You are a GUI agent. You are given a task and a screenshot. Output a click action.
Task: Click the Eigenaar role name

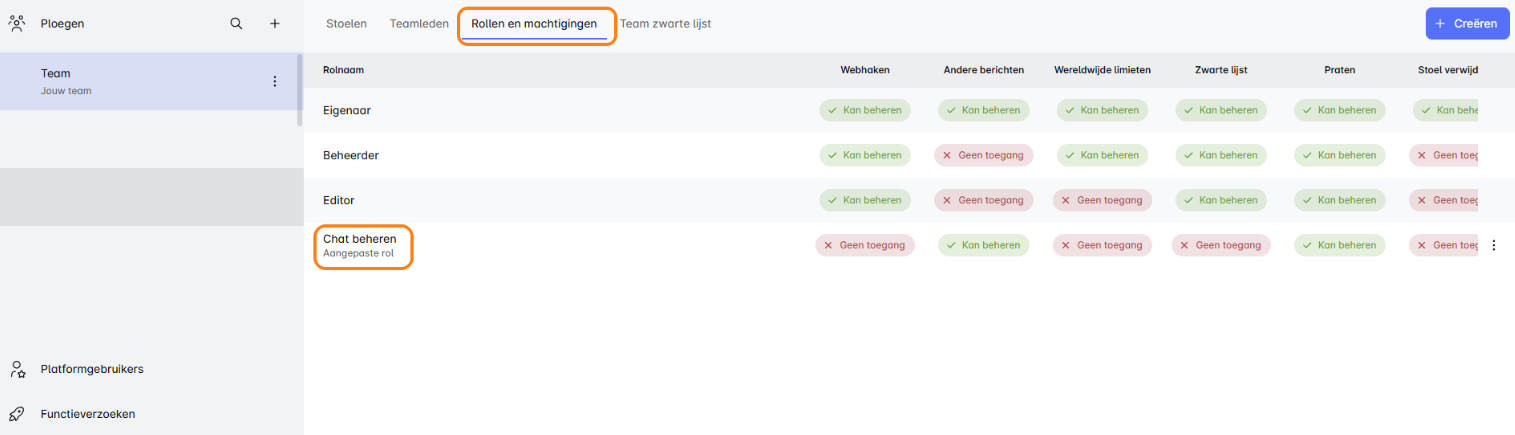pyautogui.click(x=347, y=110)
